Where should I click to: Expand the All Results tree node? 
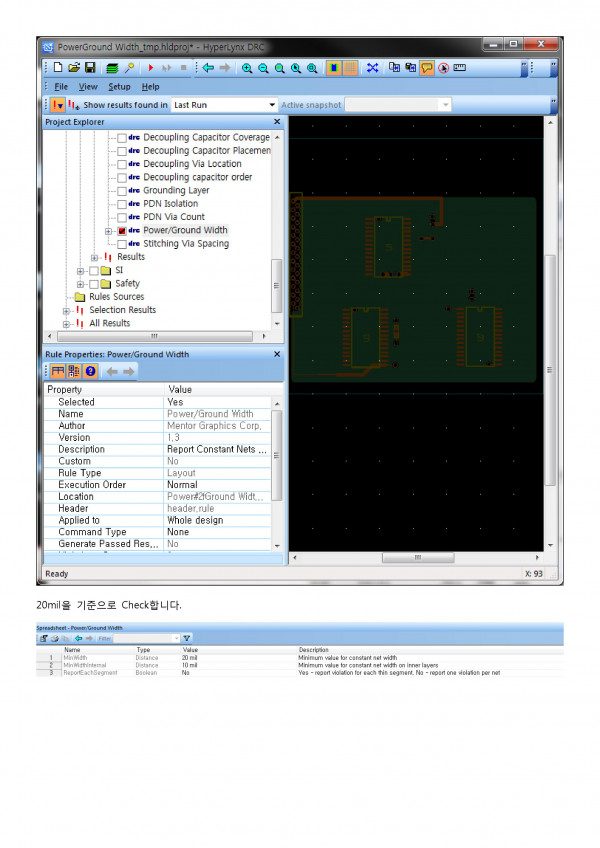coord(67,324)
